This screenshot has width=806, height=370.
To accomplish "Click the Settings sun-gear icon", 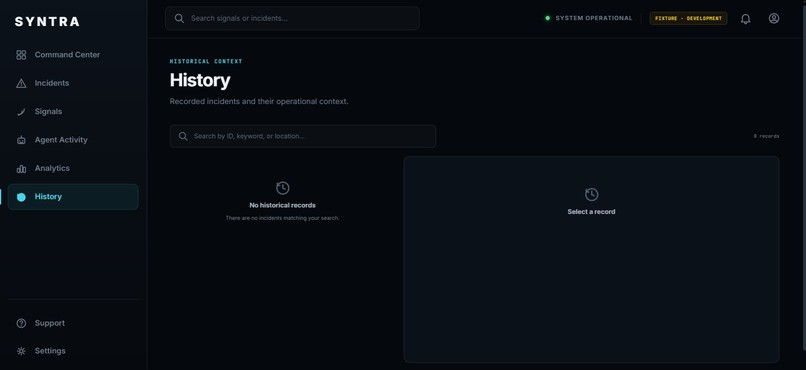I will point(21,351).
